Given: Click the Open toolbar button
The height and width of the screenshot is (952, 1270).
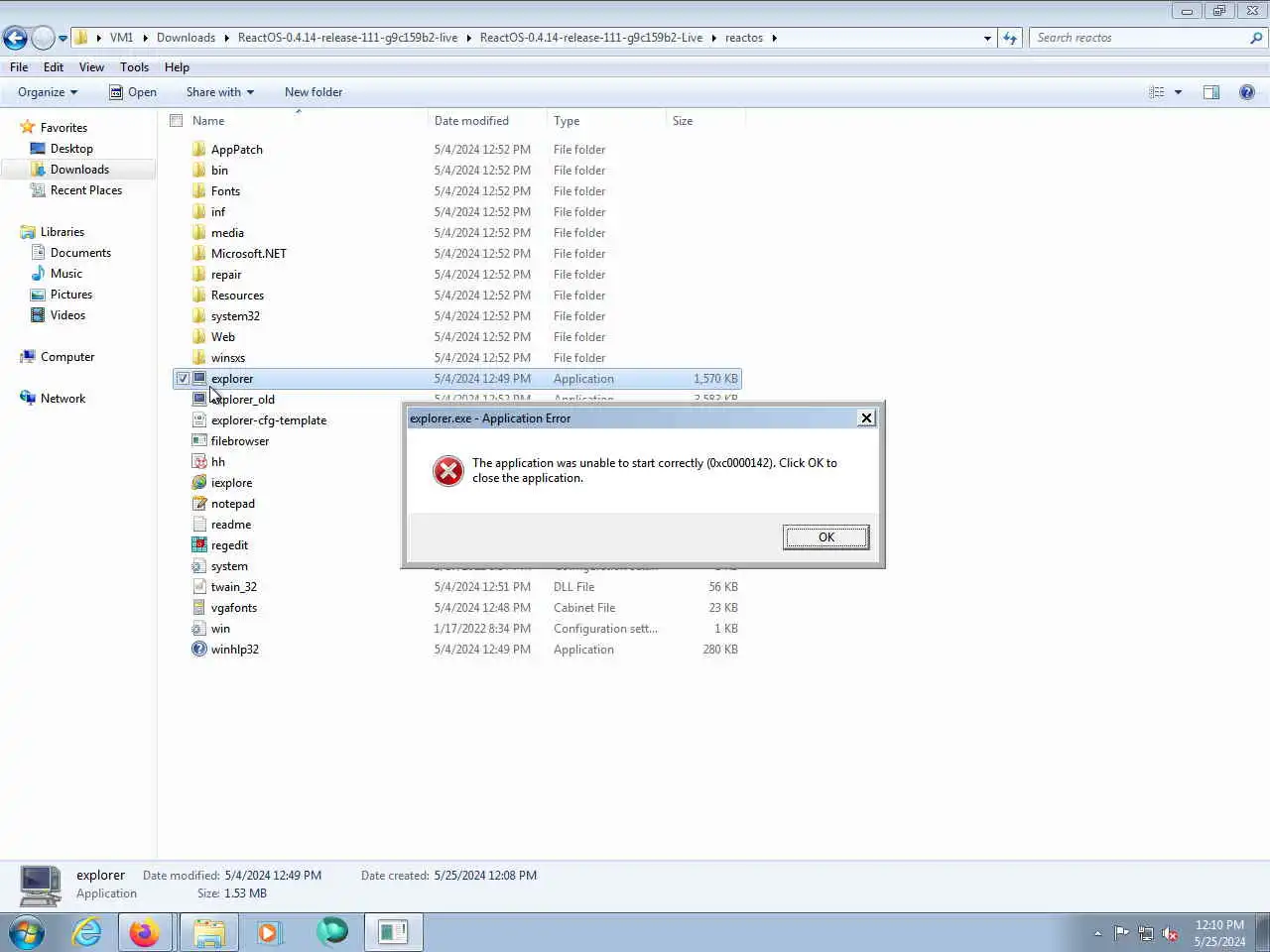Looking at the screenshot, I should point(133,92).
